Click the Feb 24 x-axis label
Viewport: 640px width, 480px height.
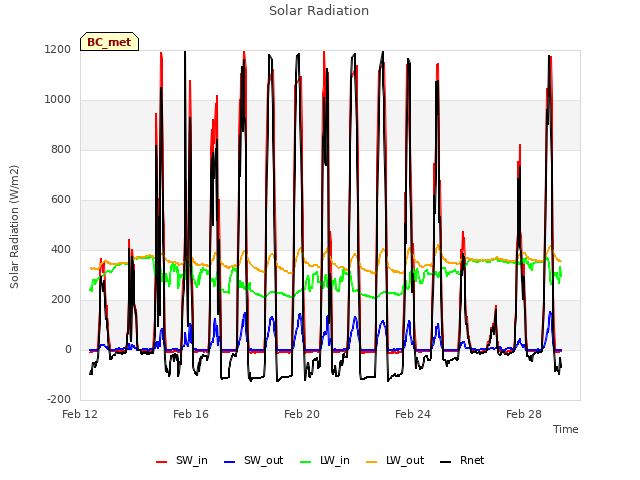413,414
